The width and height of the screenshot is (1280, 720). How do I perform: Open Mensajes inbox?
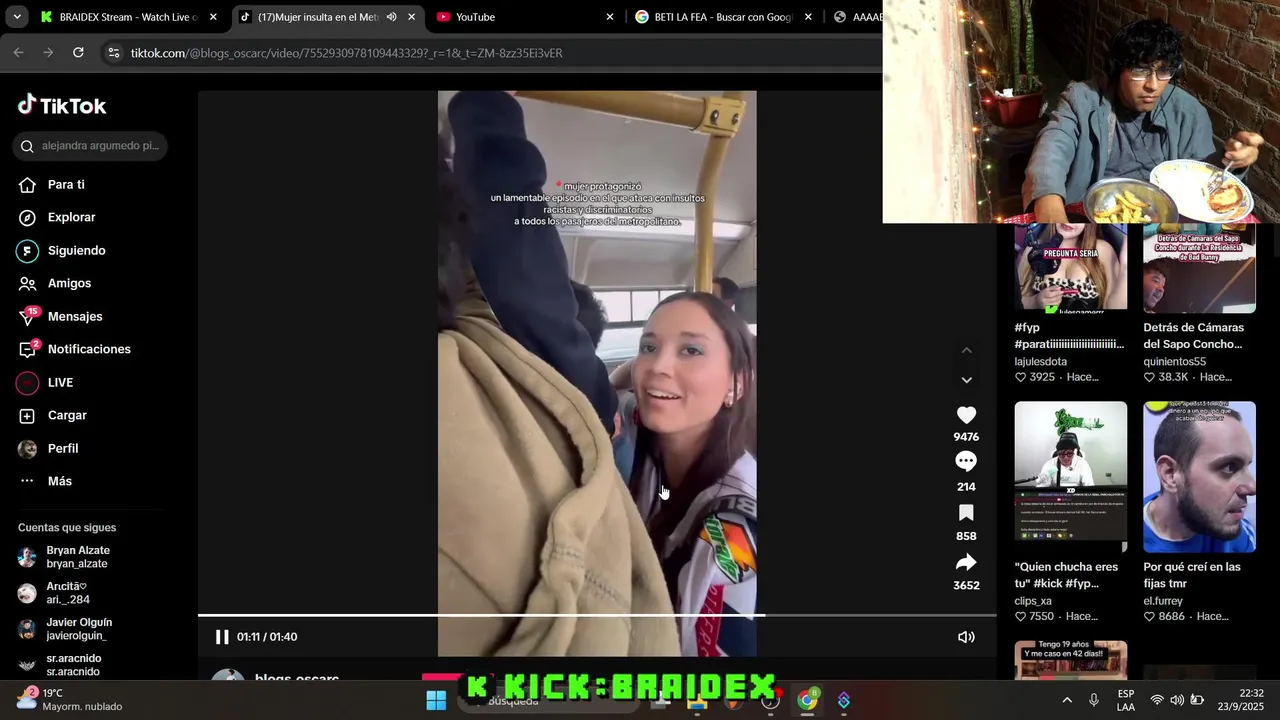pyautogui.click(x=75, y=316)
